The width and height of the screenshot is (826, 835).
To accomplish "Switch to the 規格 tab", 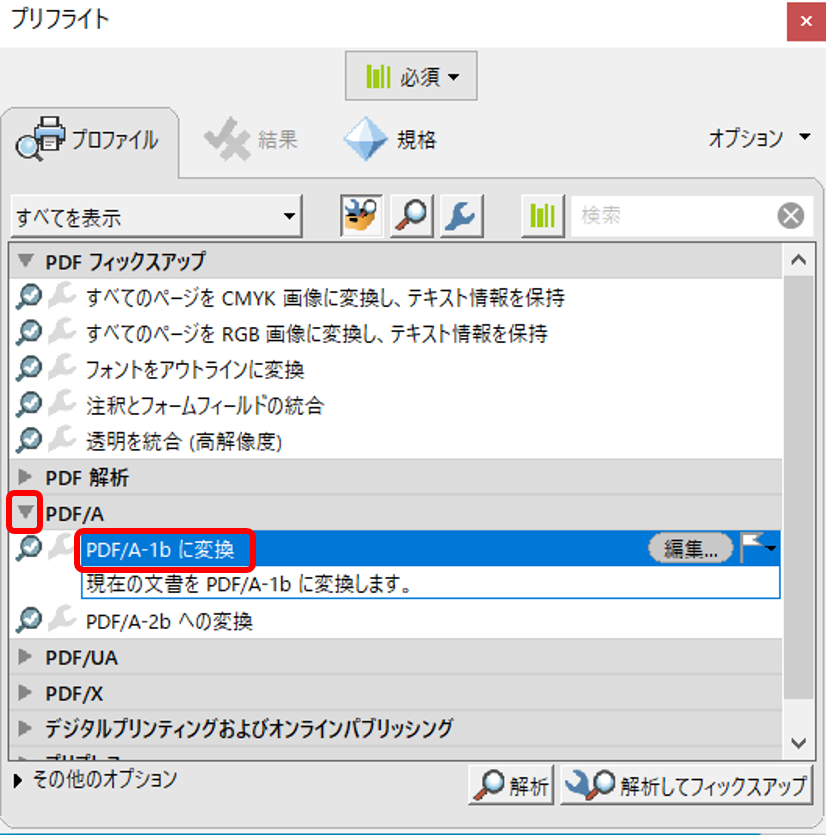I will [x=390, y=140].
